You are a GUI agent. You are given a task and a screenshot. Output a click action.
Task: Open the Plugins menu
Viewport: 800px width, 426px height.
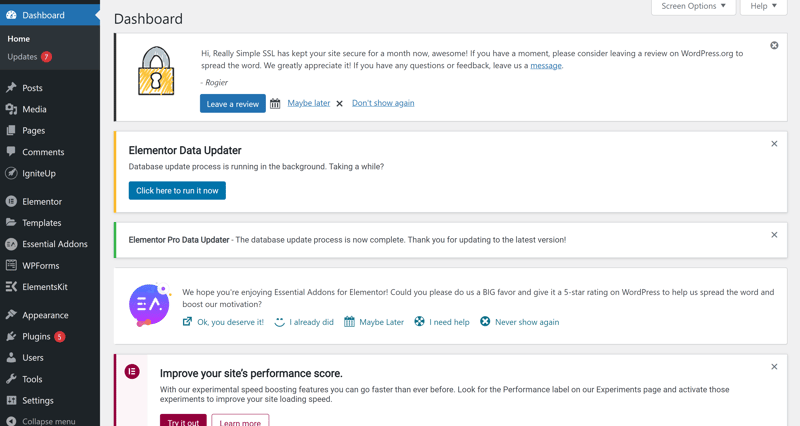(37, 337)
